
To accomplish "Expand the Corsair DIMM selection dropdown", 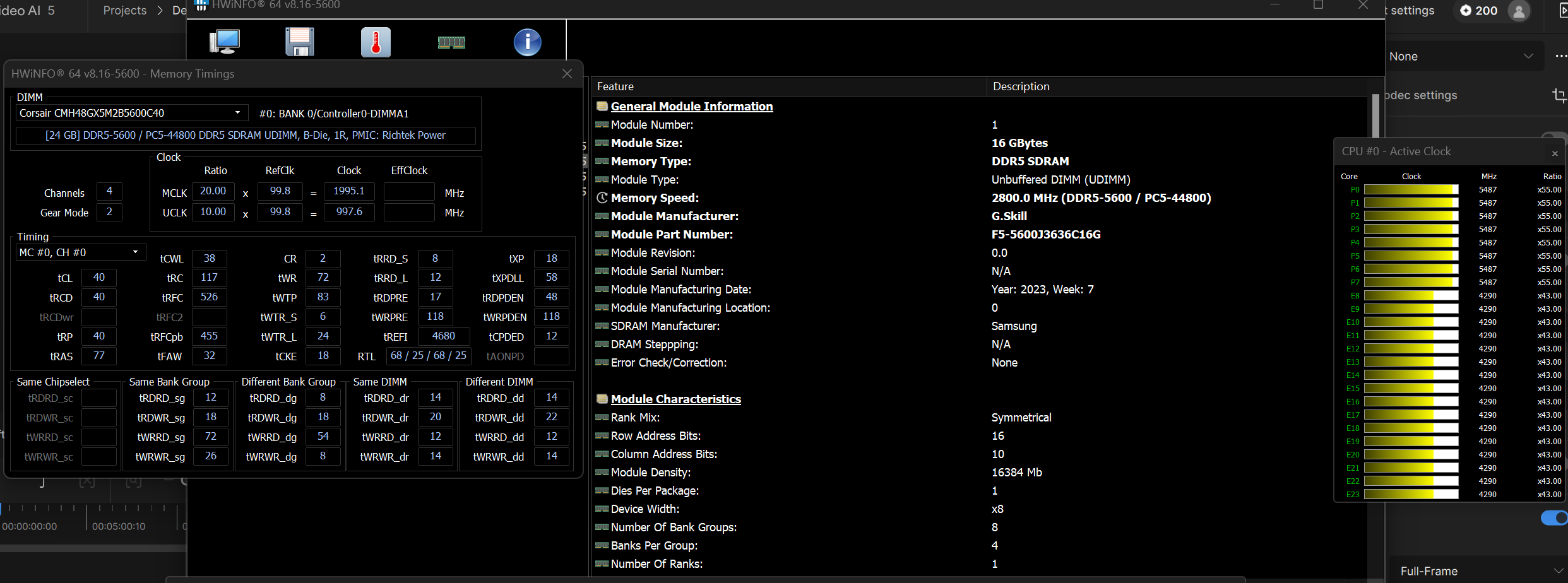I will click(x=237, y=113).
